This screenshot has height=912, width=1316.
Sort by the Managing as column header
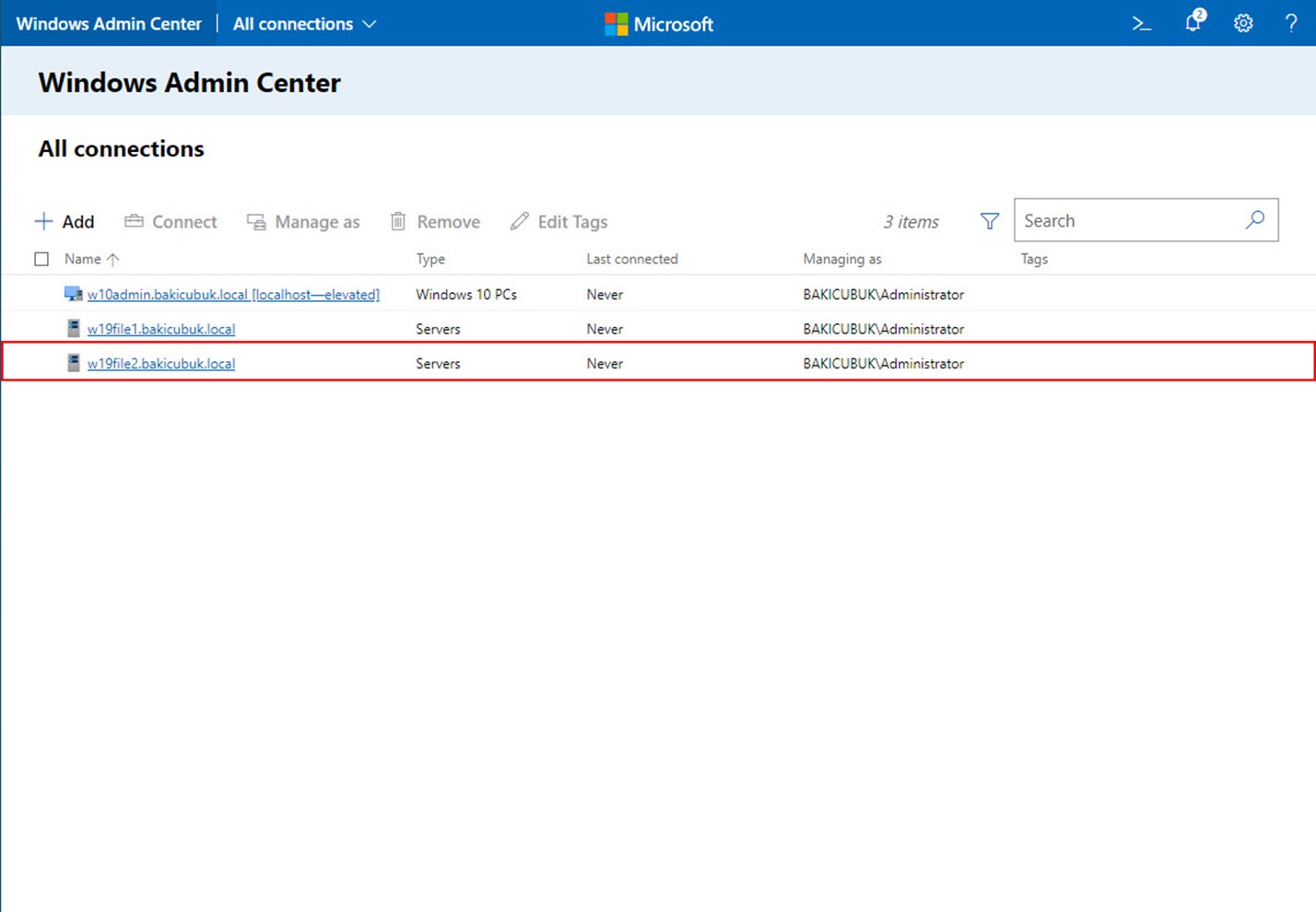coord(842,259)
